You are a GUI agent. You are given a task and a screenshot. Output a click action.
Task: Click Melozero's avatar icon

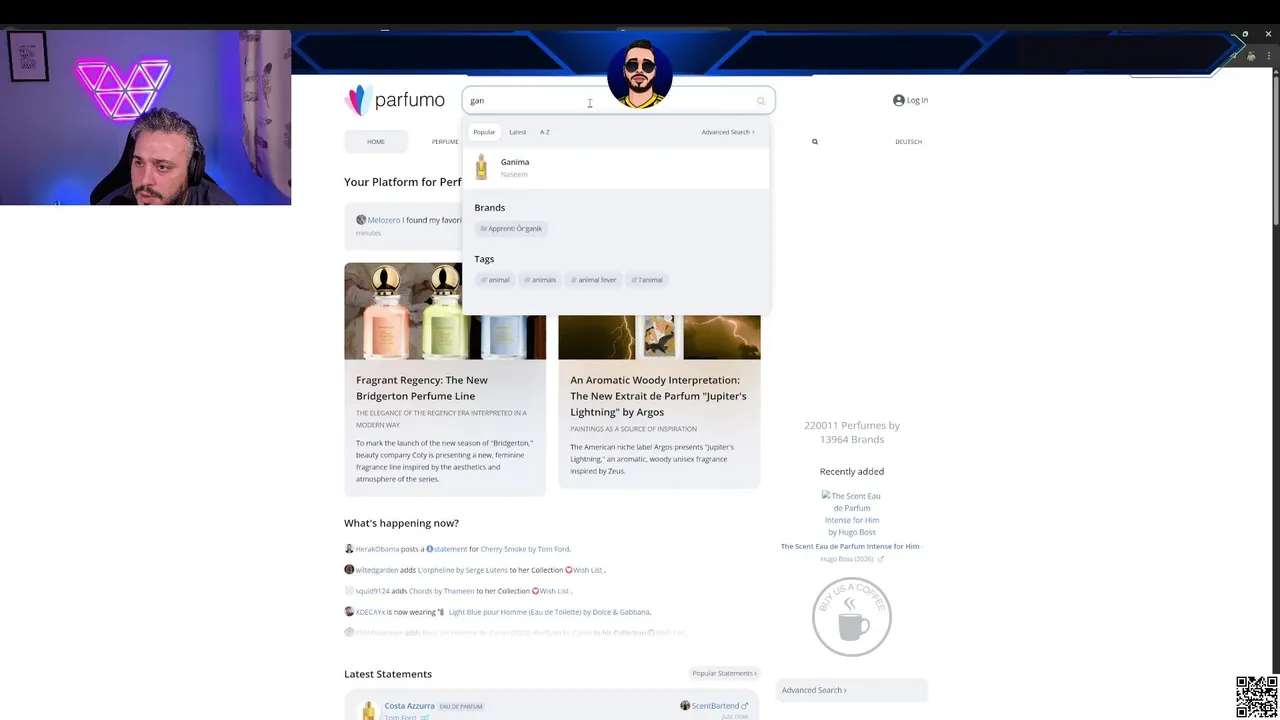tap(361, 220)
